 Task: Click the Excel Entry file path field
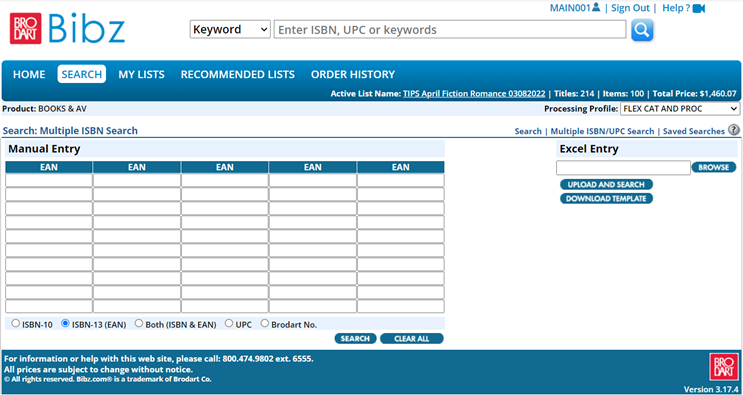[623, 168]
